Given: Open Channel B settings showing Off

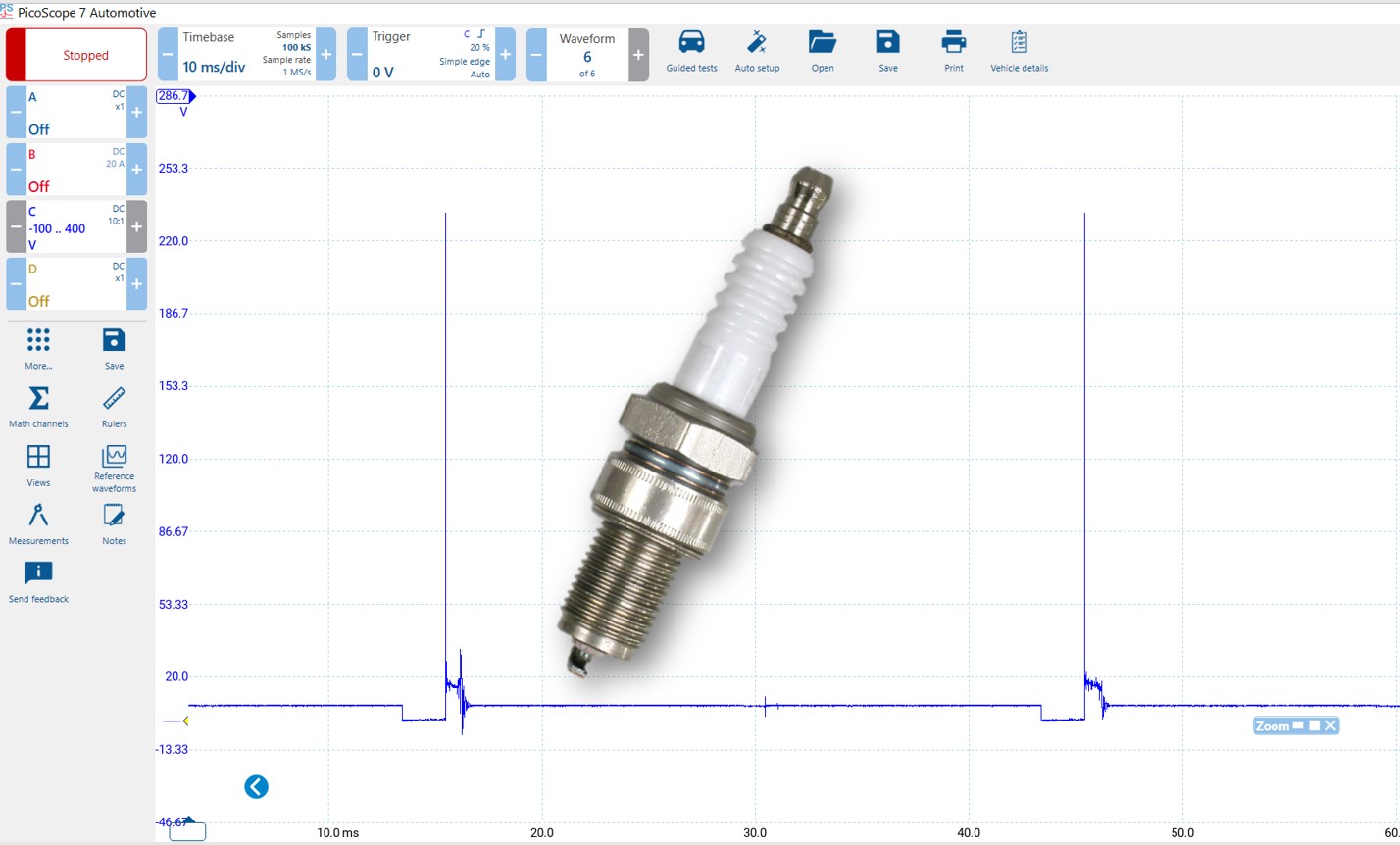Looking at the screenshot, I should coord(75,170).
